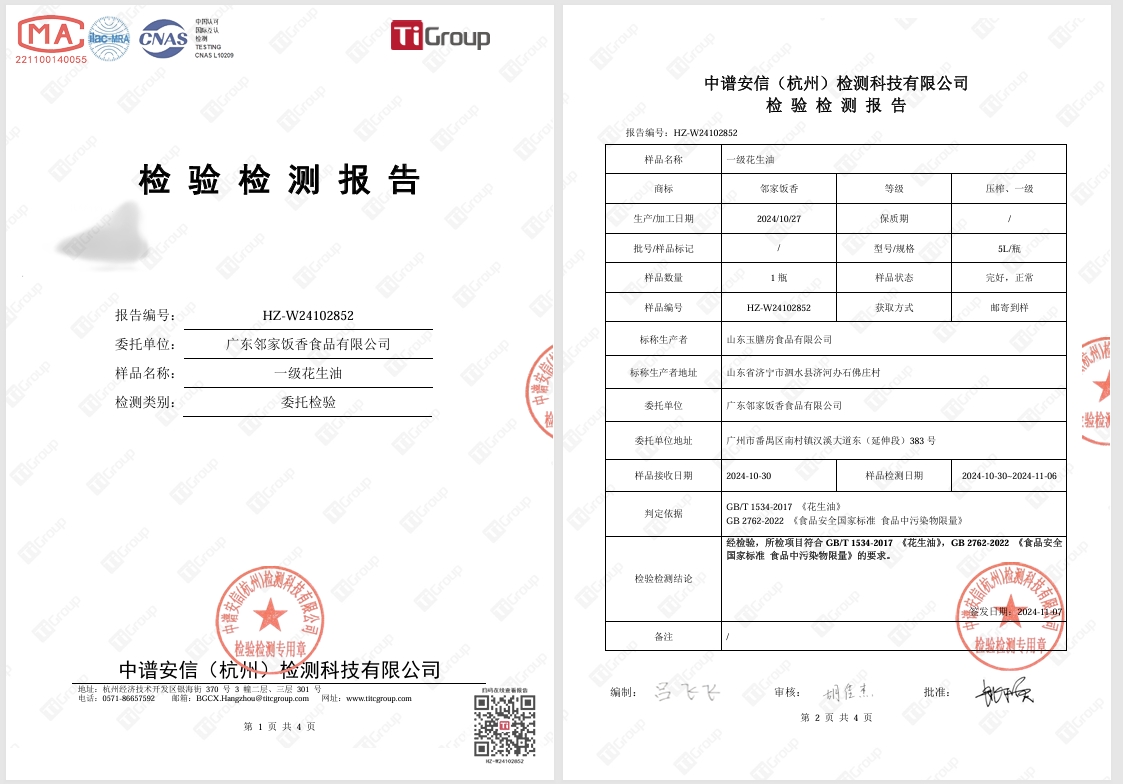Select the production date 2024/10/27
The width and height of the screenshot is (1123, 784).
click(x=779, y=219)
